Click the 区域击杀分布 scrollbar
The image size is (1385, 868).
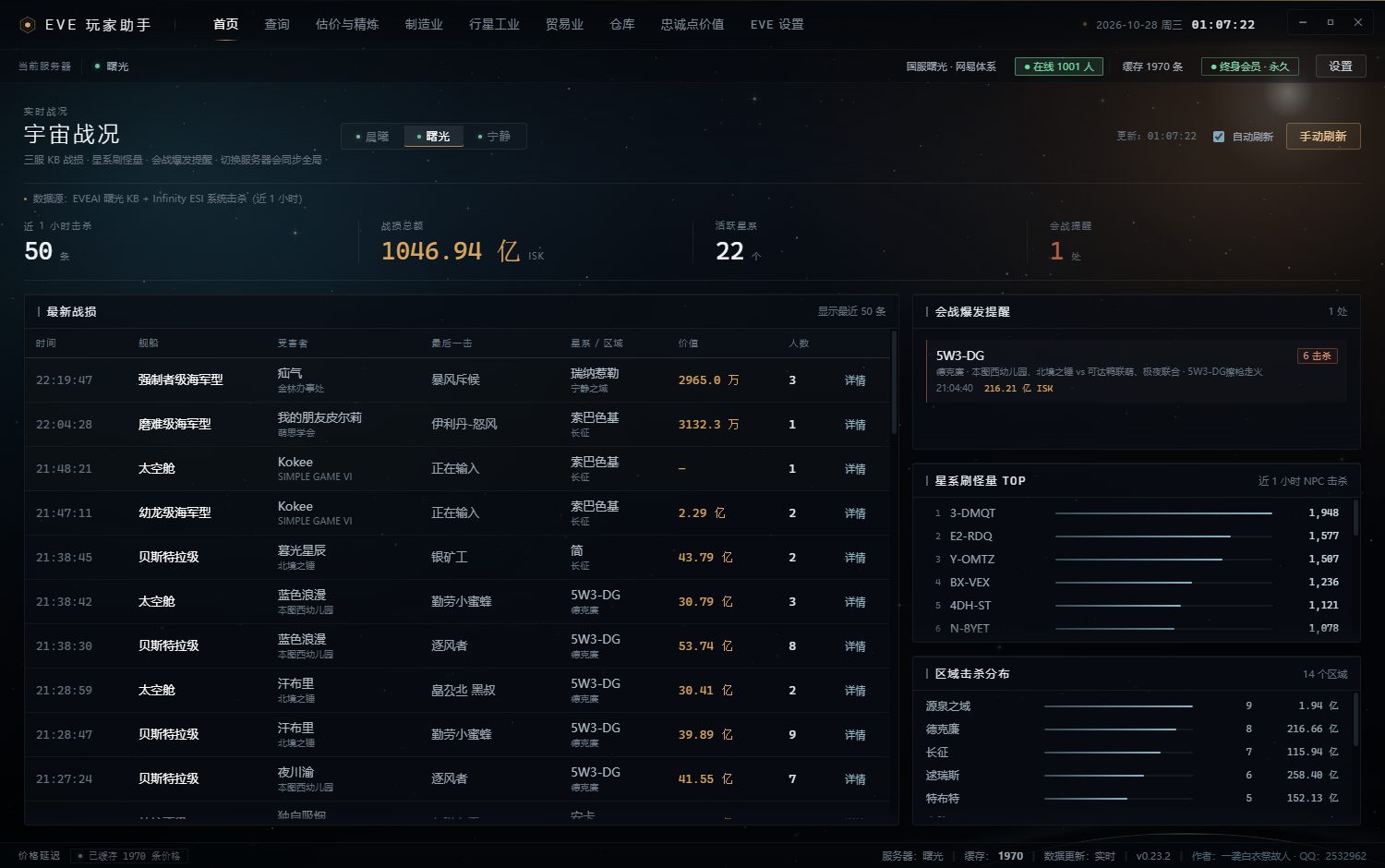[1355, 718]
